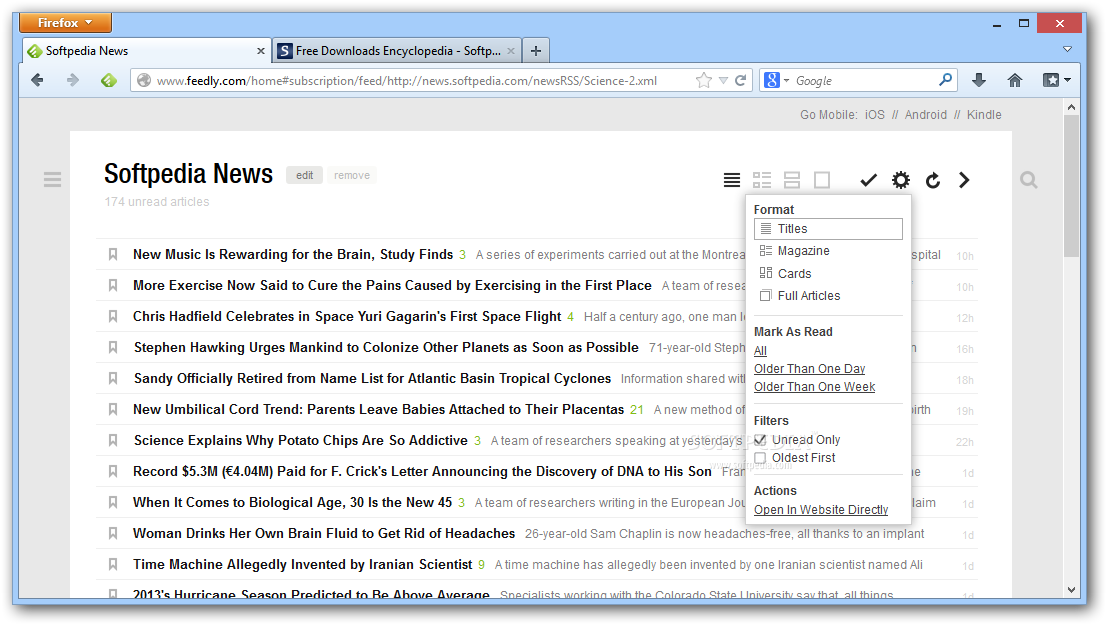Open 'Time Machine Allegedly Invented by Iranian Scientist'
Screen dimensions: 1107x625
[302, 565]
